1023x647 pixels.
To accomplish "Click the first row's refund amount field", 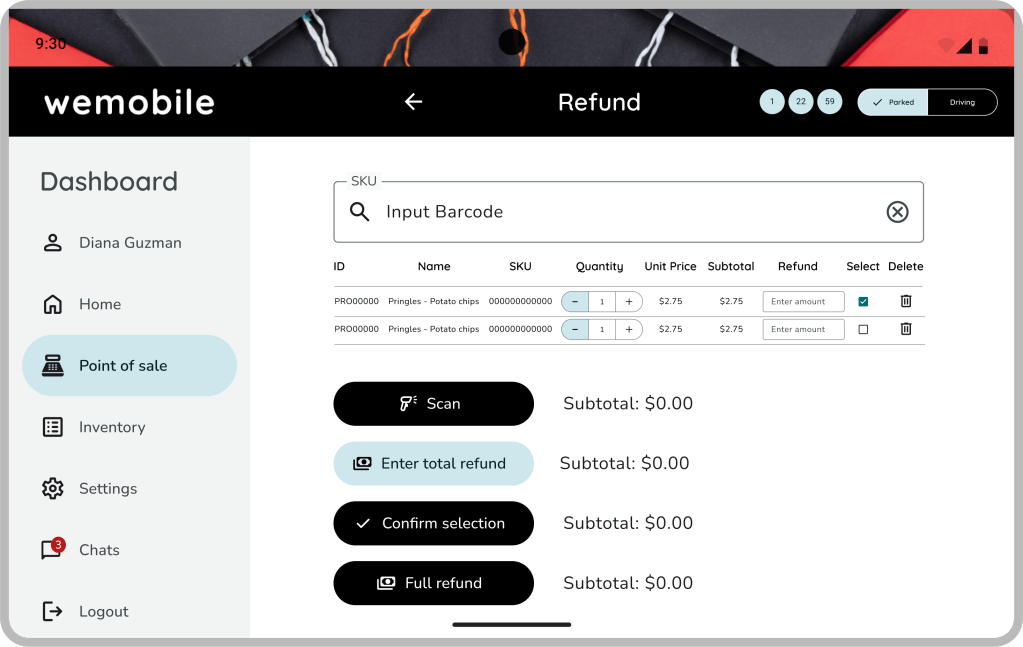I will [x=803, y=301].
